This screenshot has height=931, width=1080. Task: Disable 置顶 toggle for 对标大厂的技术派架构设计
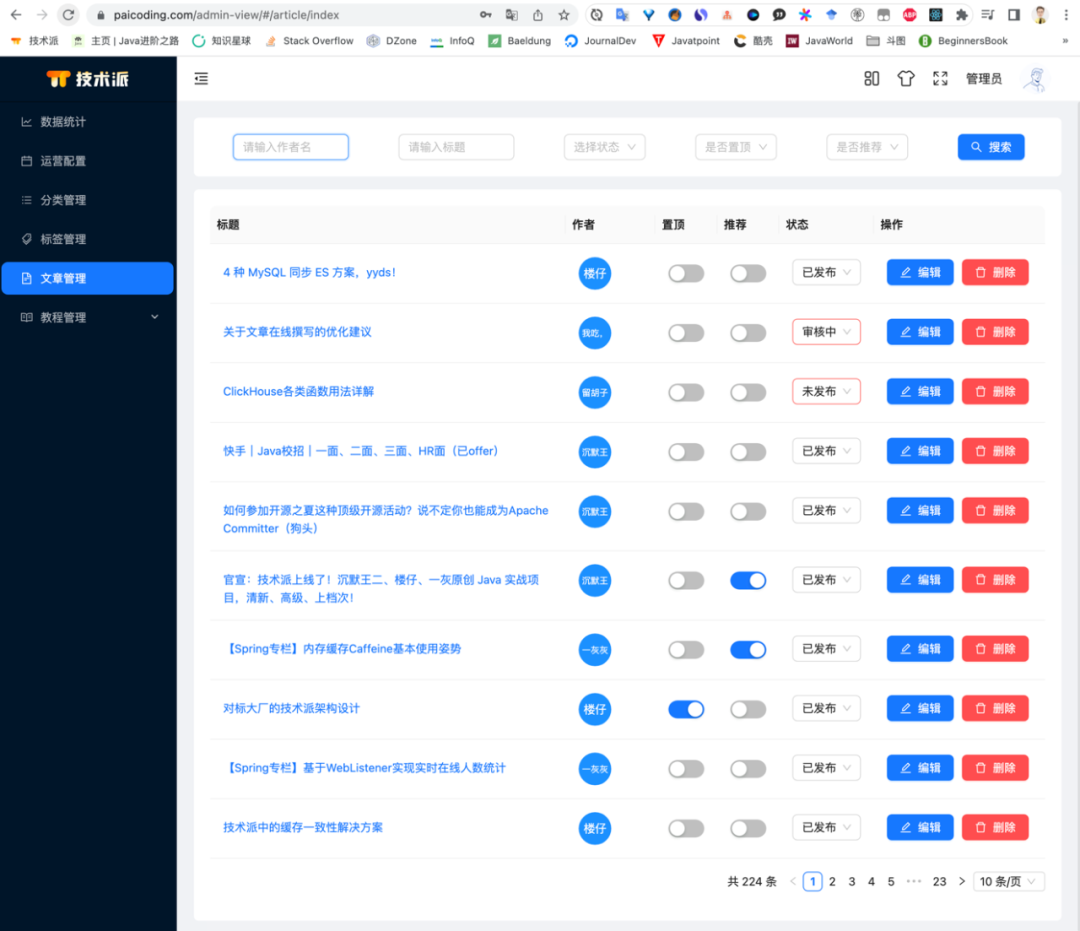coord(686,709)
